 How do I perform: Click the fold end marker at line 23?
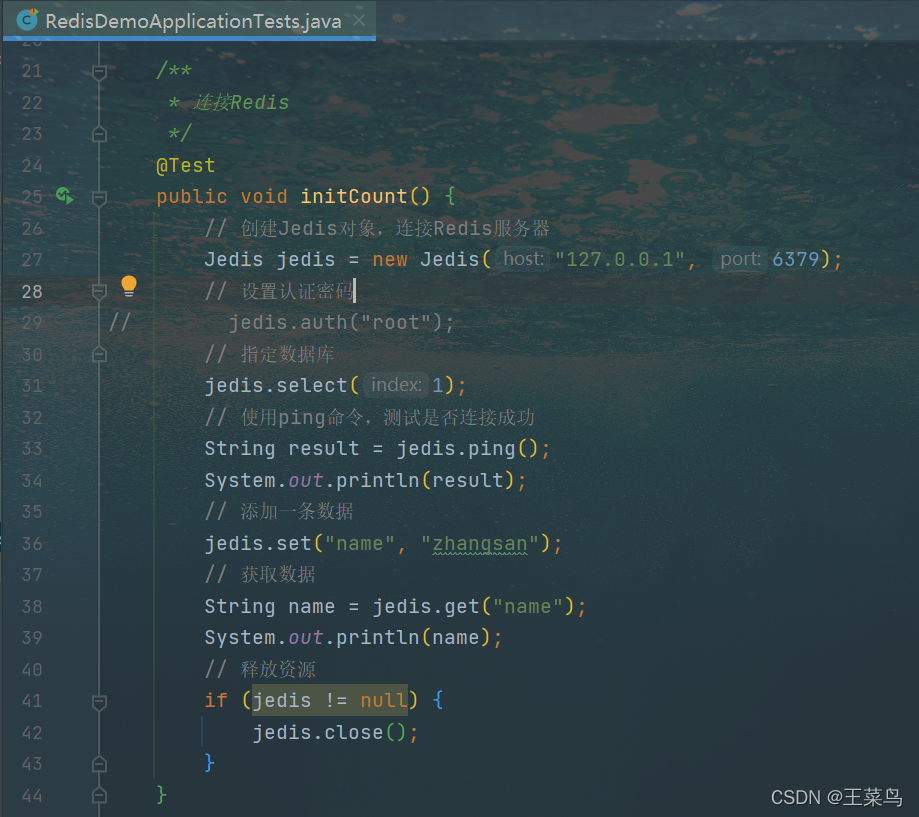coord(99,134)
